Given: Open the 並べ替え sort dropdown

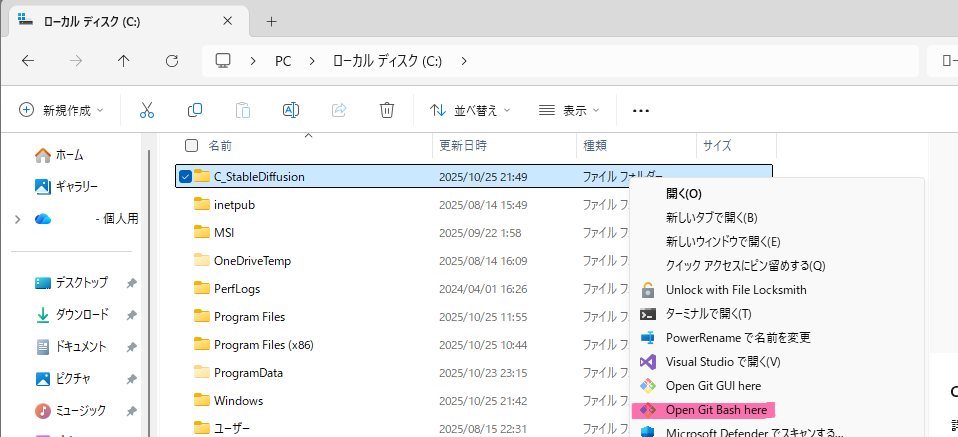Looking at the screenshot, I should 470,110.
